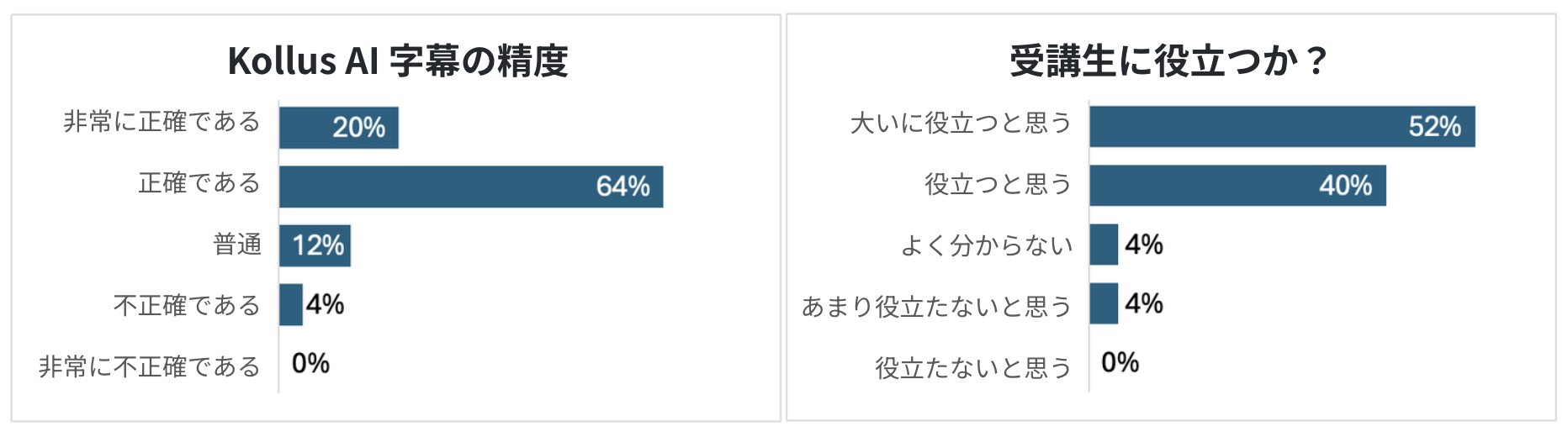Click the 12% bar for 普通
Viewport: 1568px width, 437px height.
(315, 245)
